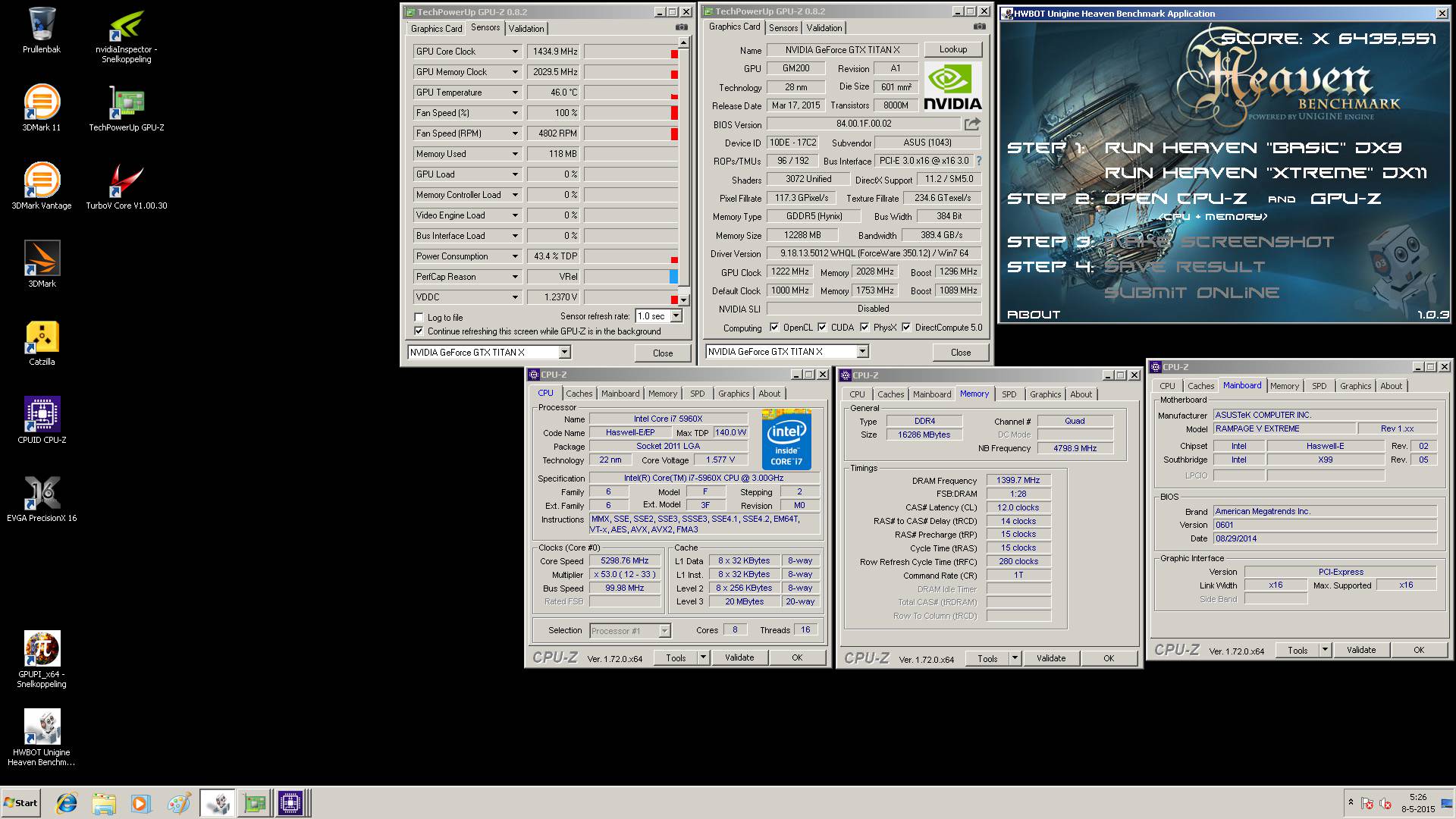The width and height of the screenshot is (1456, 819).
Task: Expand the GPU Core Clock sensor dropdown
Action: point(515,52)
